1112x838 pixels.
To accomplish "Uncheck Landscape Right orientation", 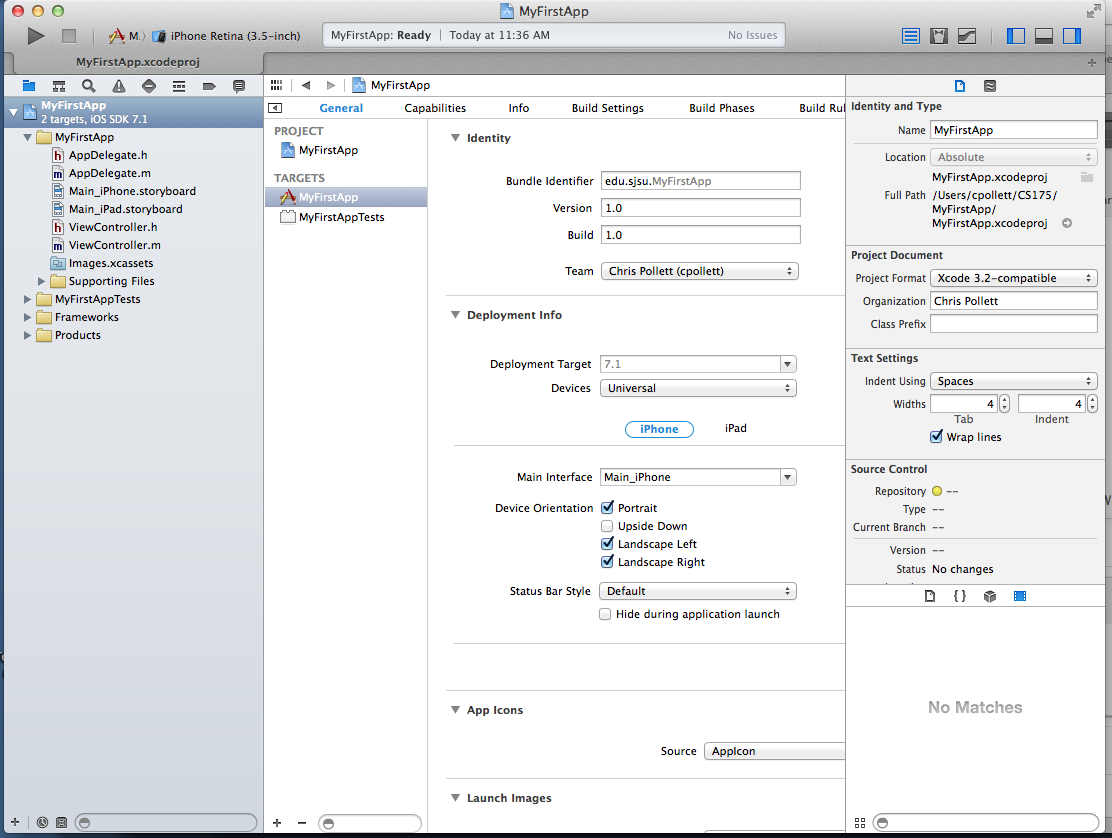I will pos(607,562).
